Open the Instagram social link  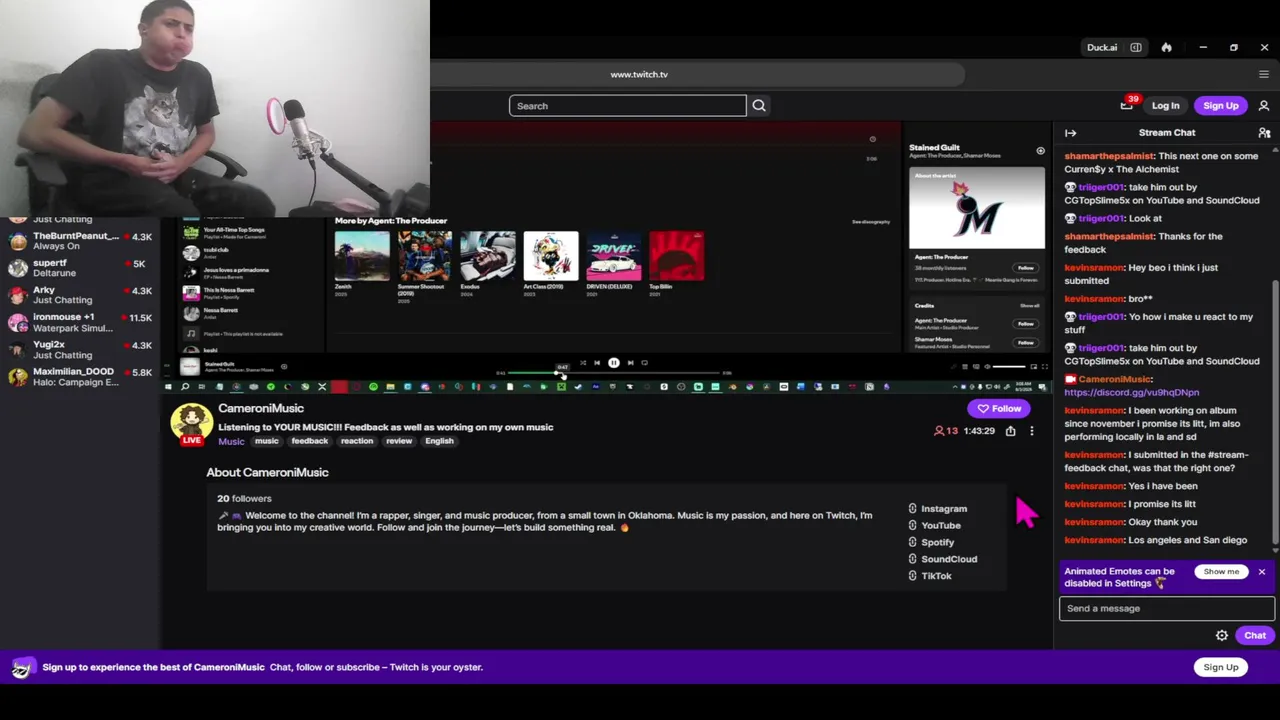click(x=938, y=509)
